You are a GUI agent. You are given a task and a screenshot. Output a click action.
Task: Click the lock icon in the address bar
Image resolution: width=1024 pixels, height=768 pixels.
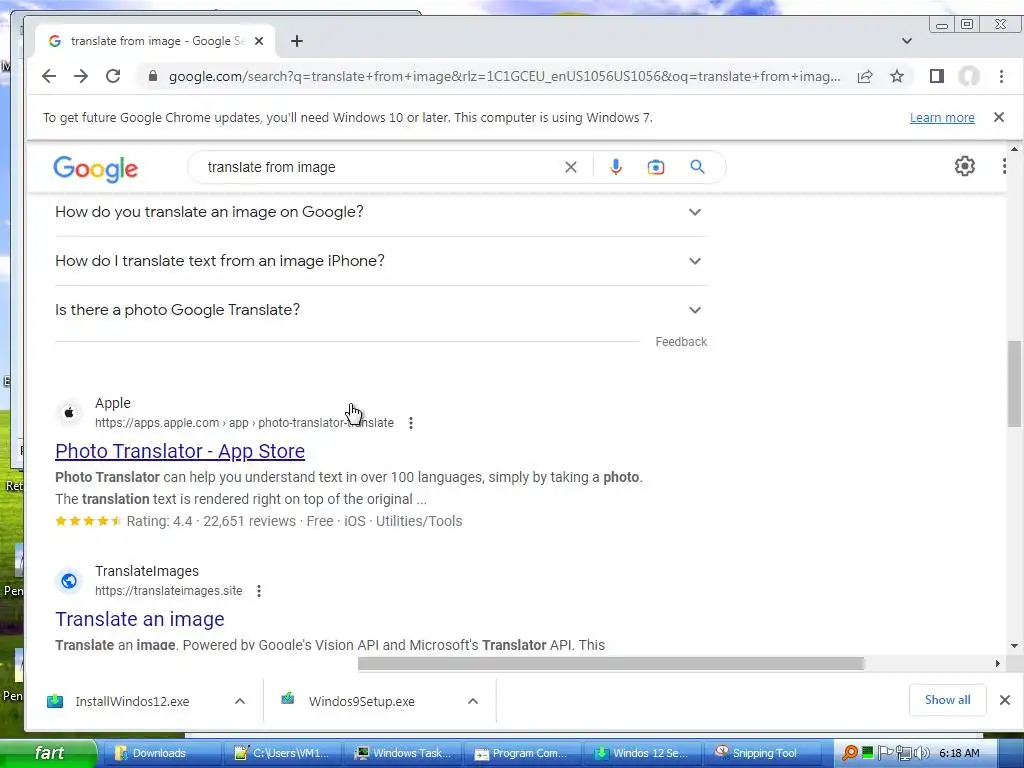(x=153, y=76)
